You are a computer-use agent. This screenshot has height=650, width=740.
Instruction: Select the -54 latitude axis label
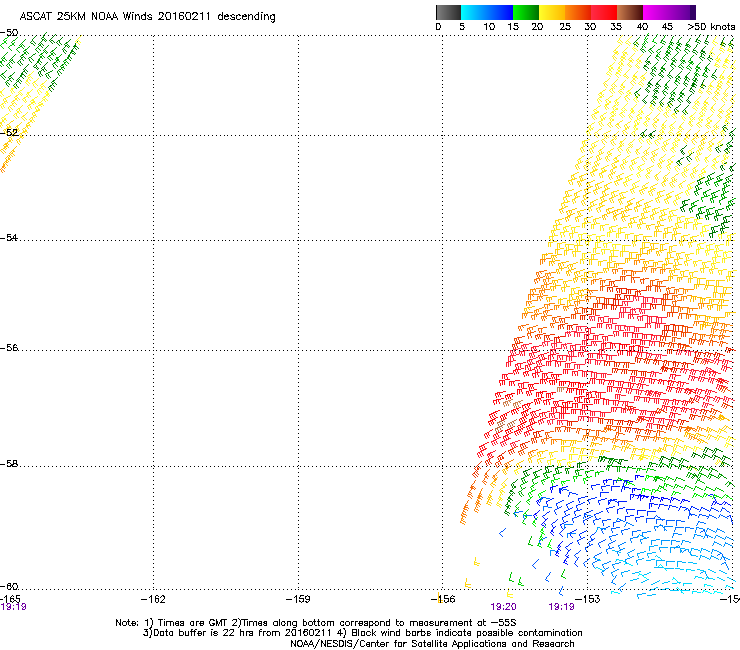9,238
